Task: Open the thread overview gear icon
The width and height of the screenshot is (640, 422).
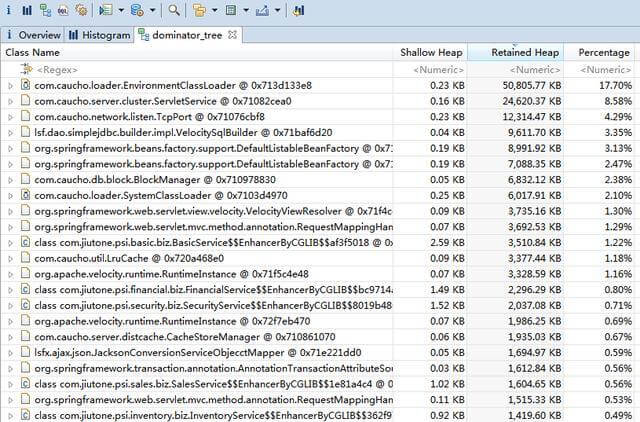Action: [x=81, y=10]
